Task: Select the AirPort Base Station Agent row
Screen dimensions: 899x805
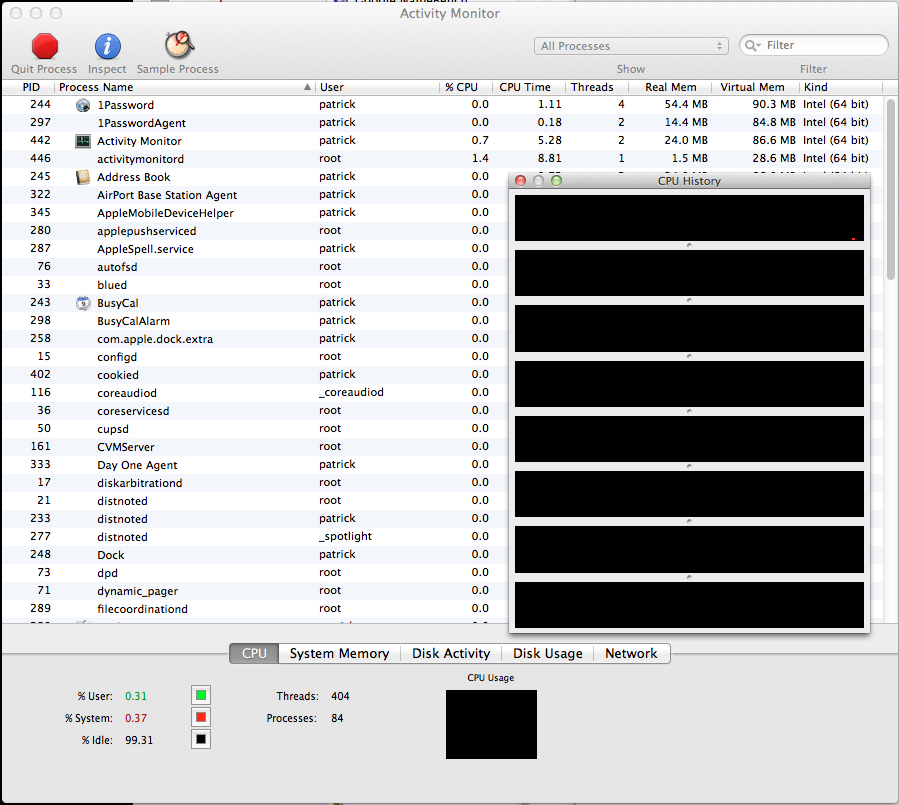Action: tap(255, 195)
